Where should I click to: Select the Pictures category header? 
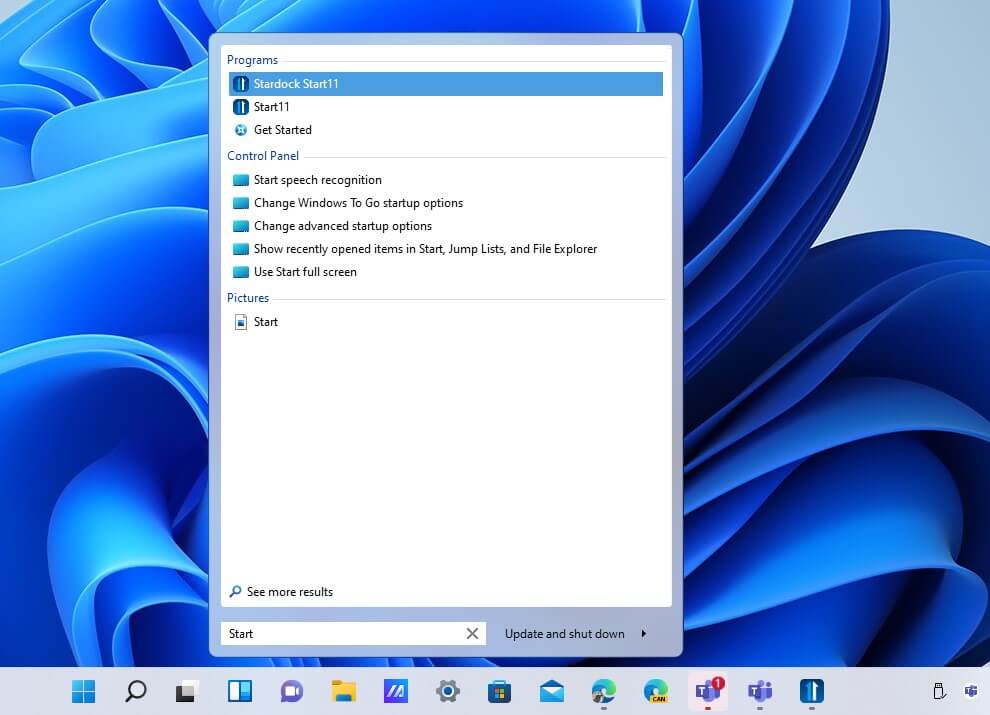[x=248, y=298]
